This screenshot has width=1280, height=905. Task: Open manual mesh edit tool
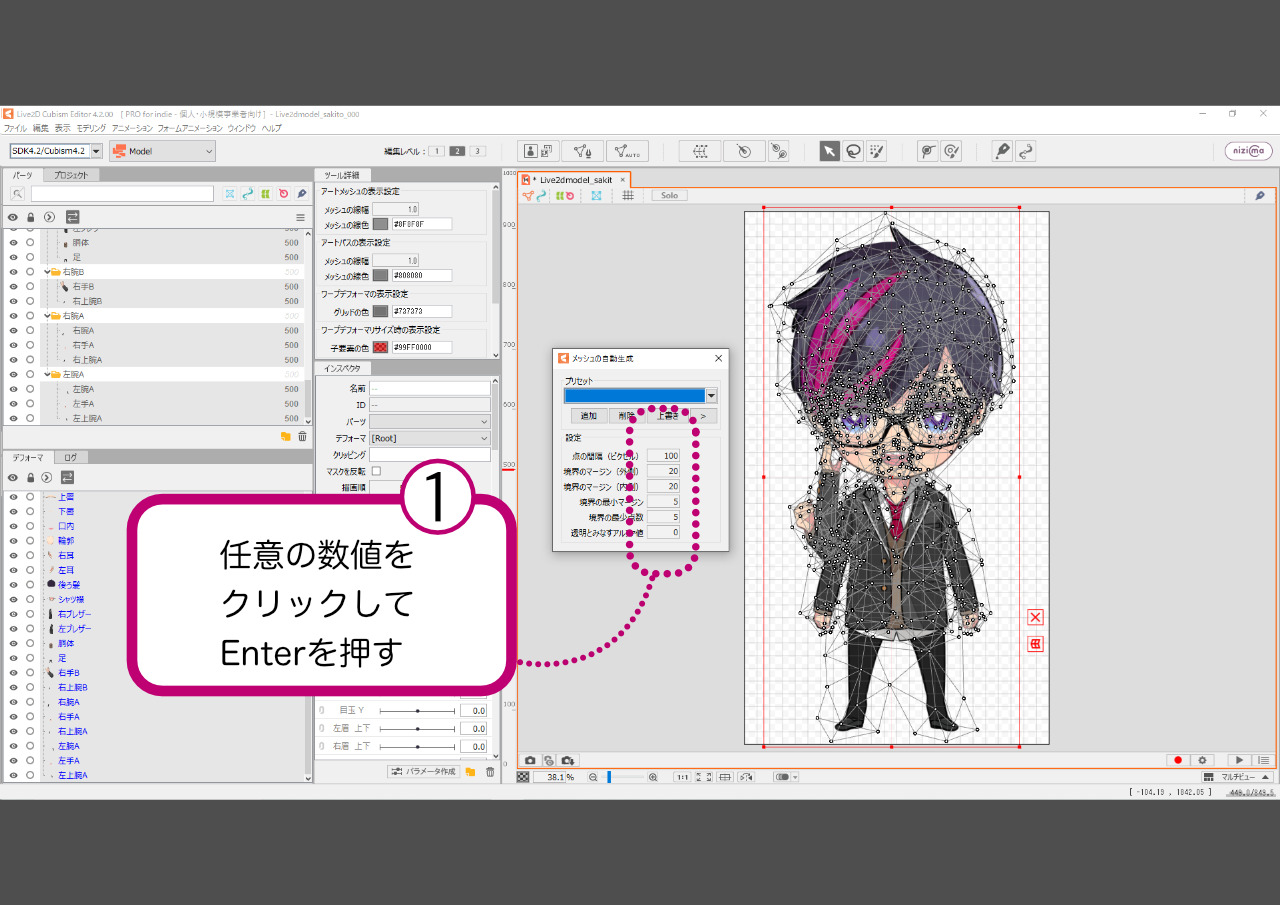click(582, 151)
